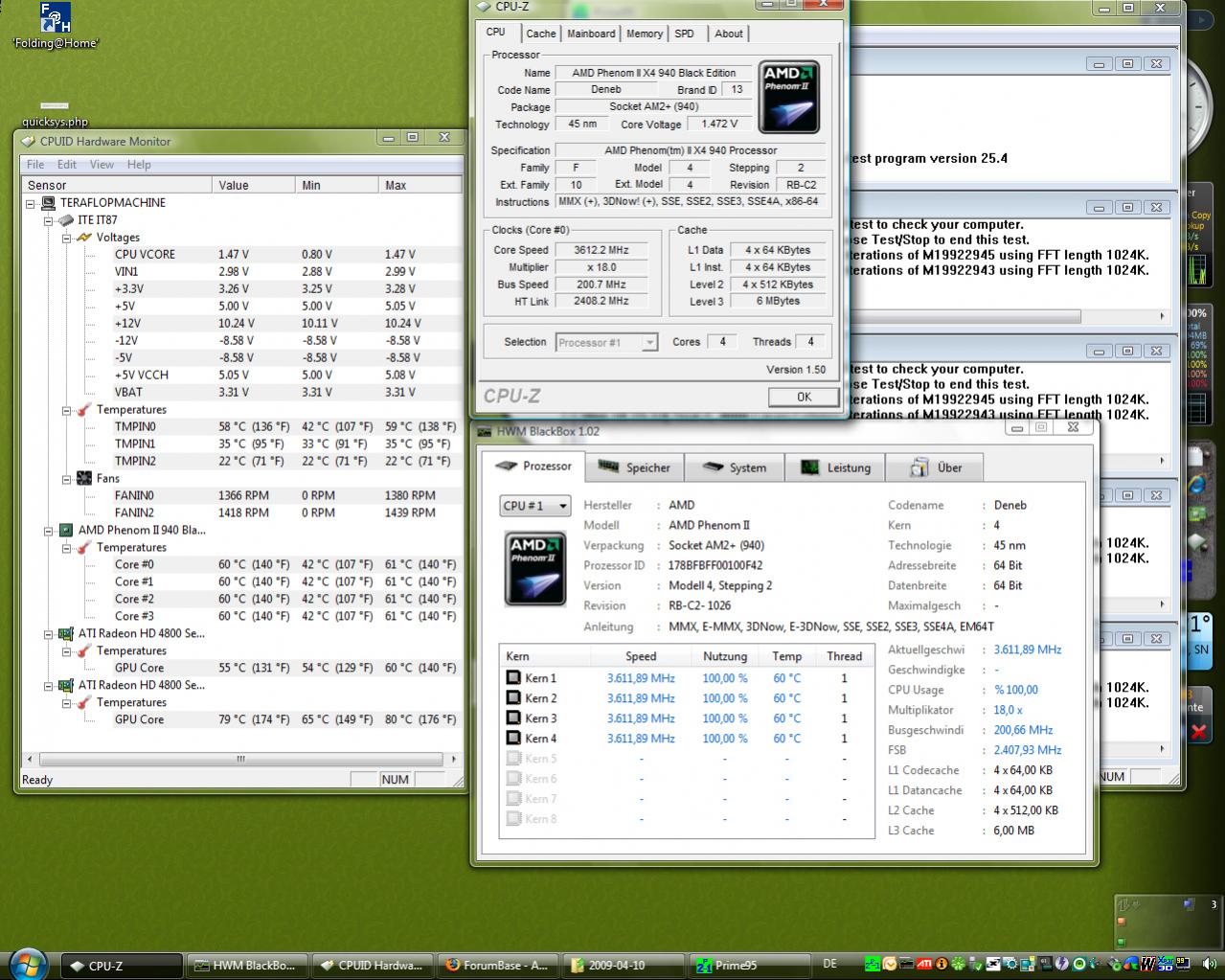Open the File menu in Hardware Monitor
Viewport: 1225px width, 980px height.
click(x=35, y=164)
